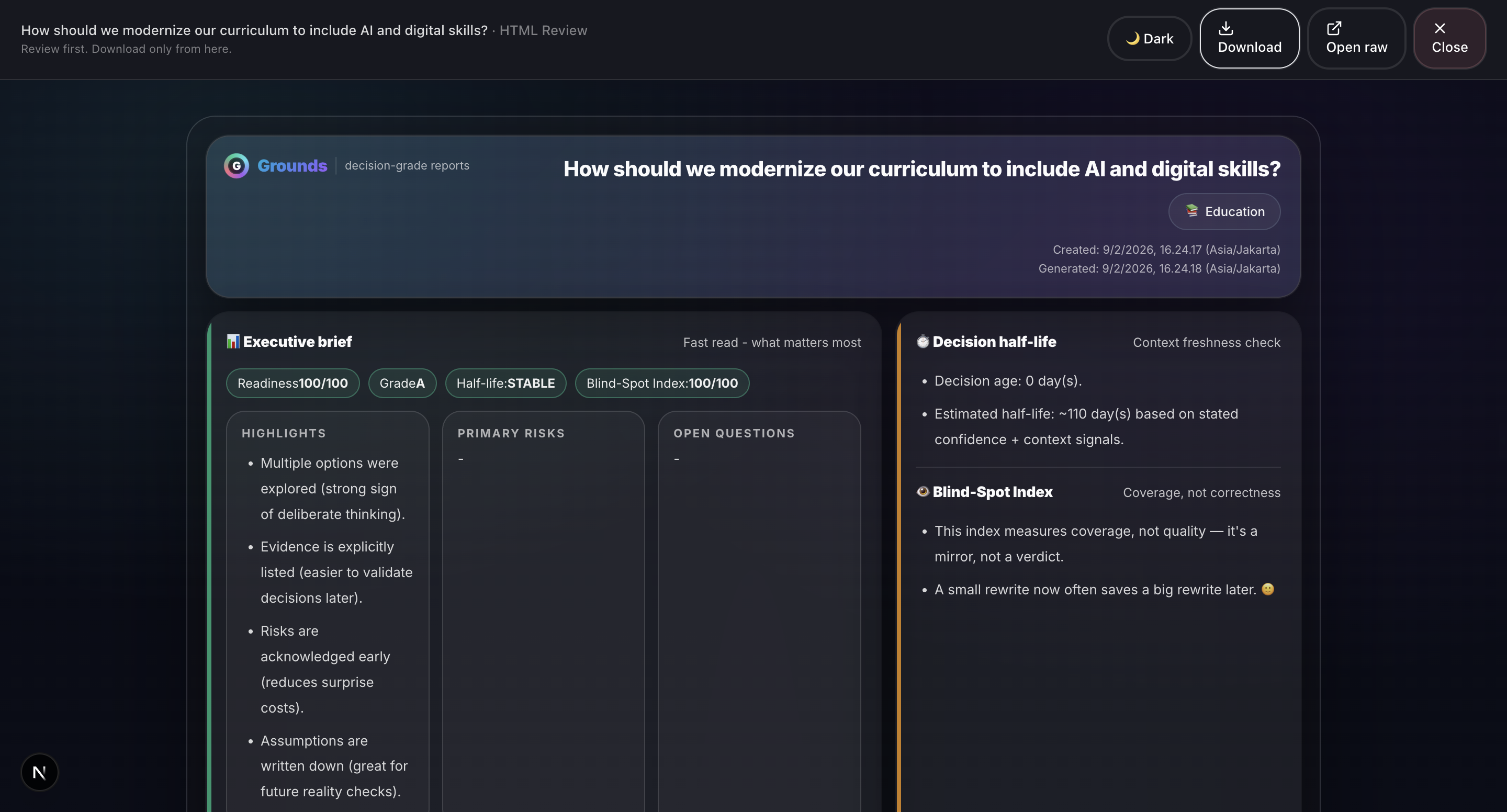The image size is (1507, 812).
Task: Click the Half-life STABLE pill
Action: (x=505, y=383)
